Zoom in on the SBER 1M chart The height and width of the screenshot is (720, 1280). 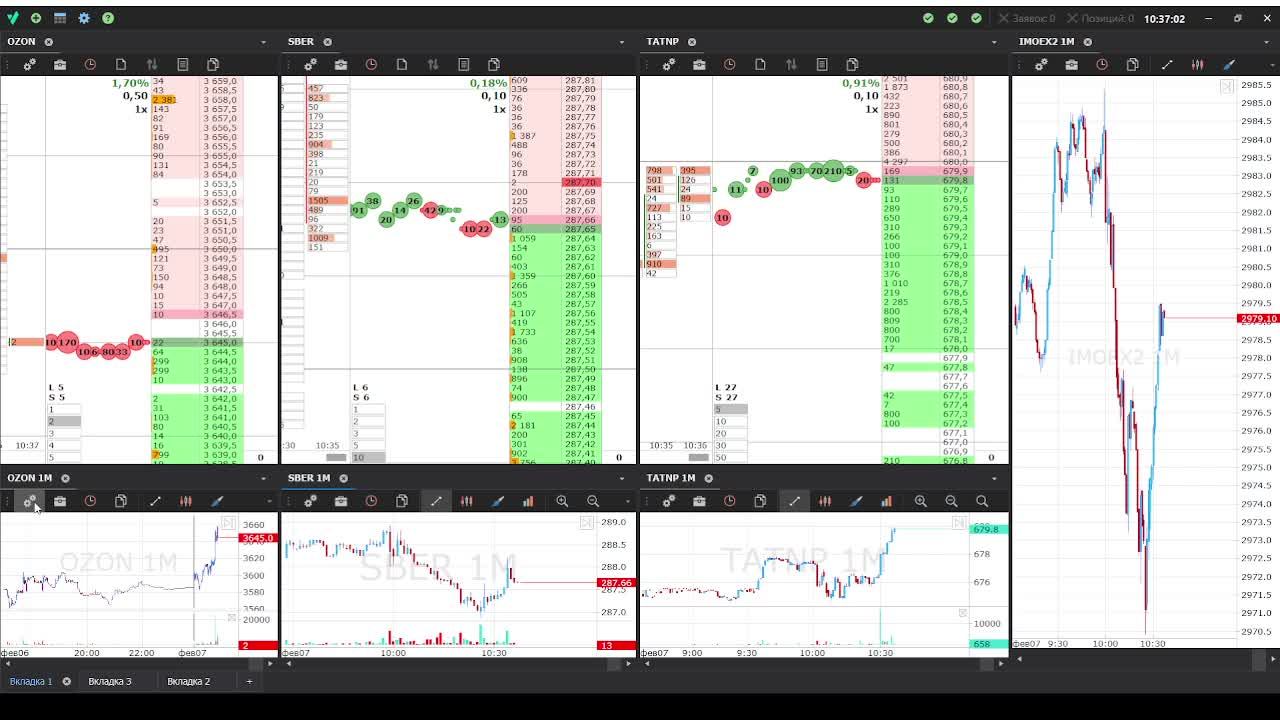[x=562, y=500]
